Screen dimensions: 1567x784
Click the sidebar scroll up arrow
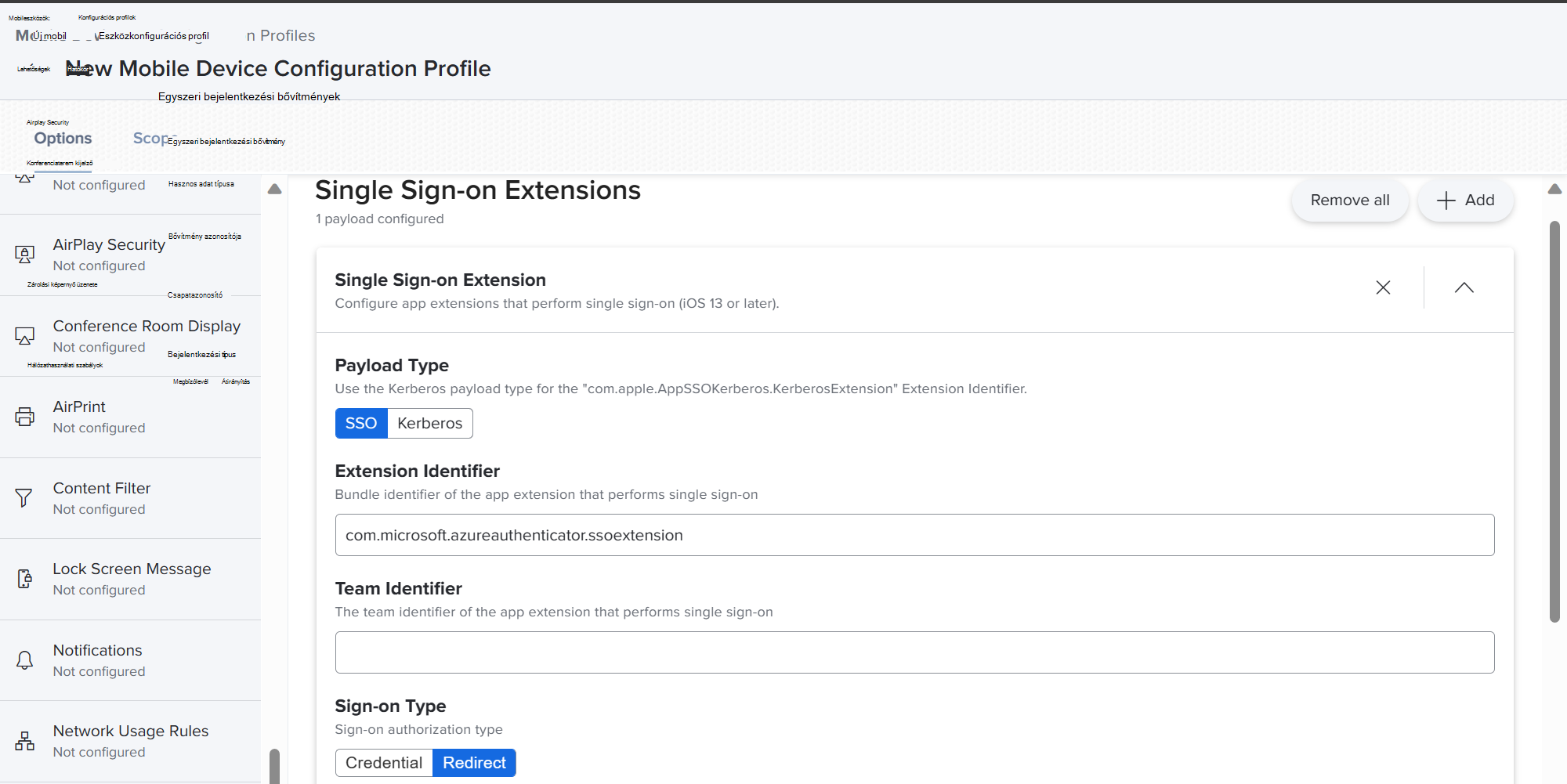coord(274,189)
